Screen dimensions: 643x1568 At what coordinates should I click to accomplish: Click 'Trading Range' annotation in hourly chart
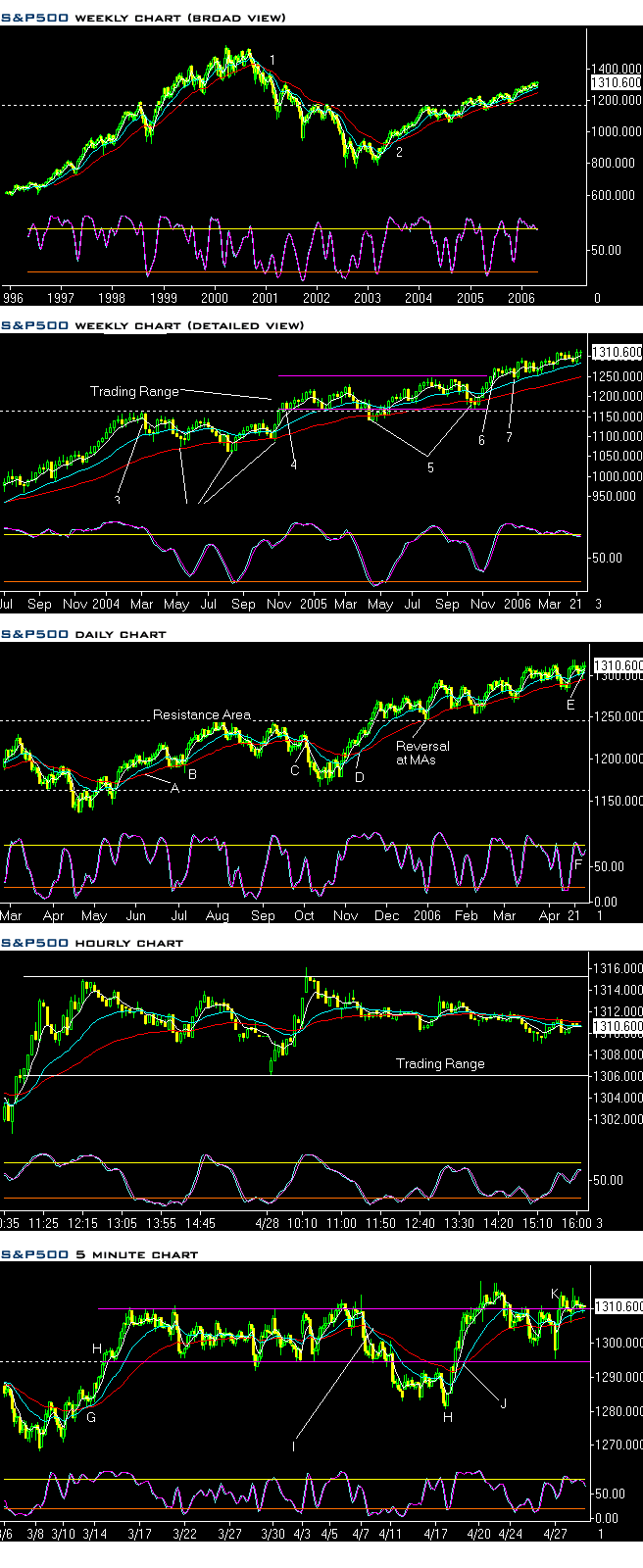pyautogui.click(x=440, y=1063)
